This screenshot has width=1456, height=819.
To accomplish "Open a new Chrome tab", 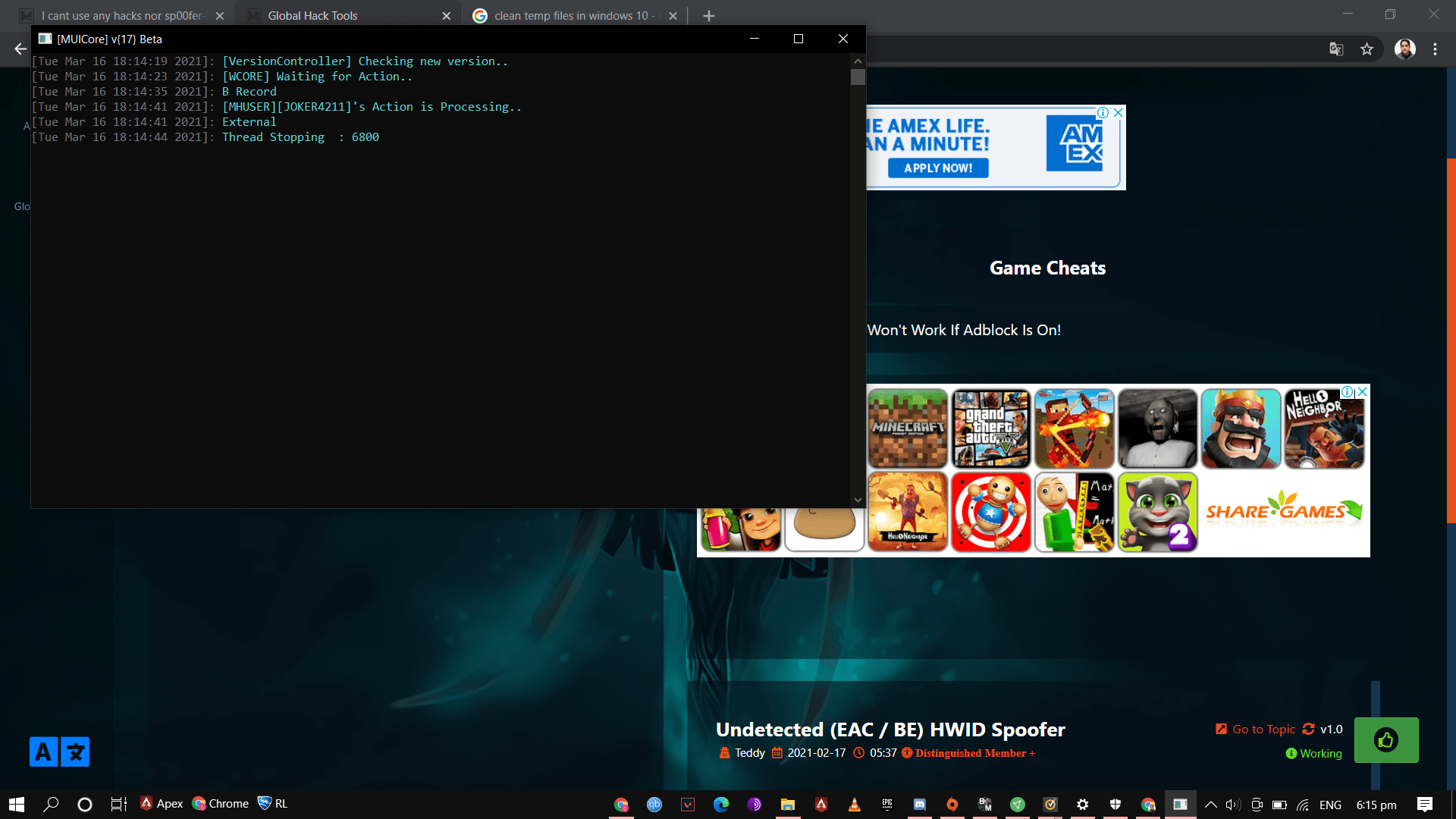I will (x=708, y=15).
